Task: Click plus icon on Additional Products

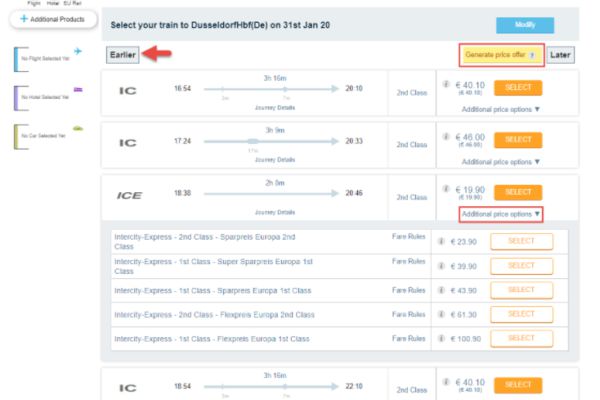Action: (25, 19)
